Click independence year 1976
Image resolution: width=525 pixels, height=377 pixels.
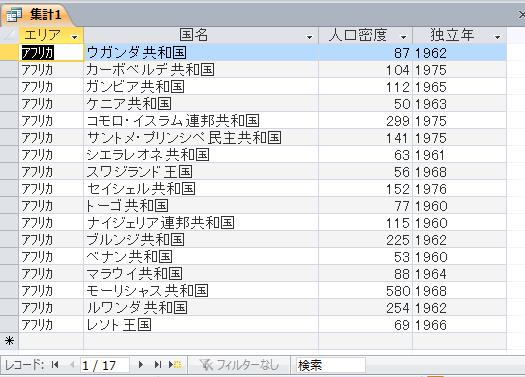point(459,189)
